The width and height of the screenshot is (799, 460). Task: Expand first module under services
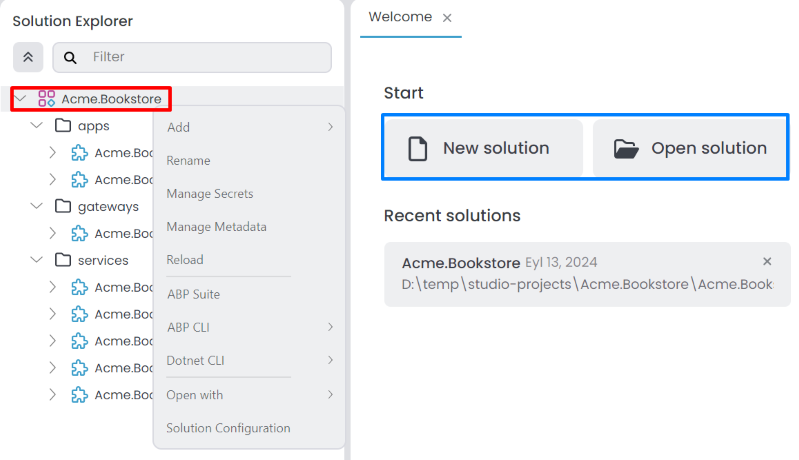pyautogui.click(x=52, y=287)
